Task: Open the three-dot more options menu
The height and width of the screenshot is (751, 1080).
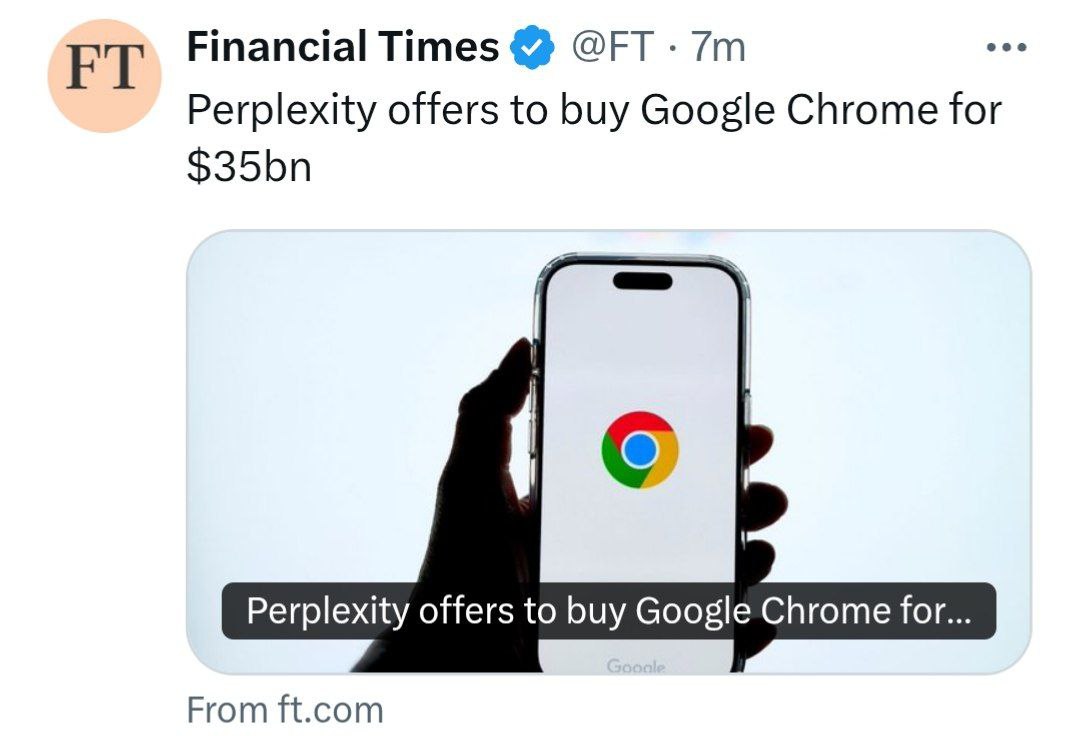Action: pos(1005,48)
